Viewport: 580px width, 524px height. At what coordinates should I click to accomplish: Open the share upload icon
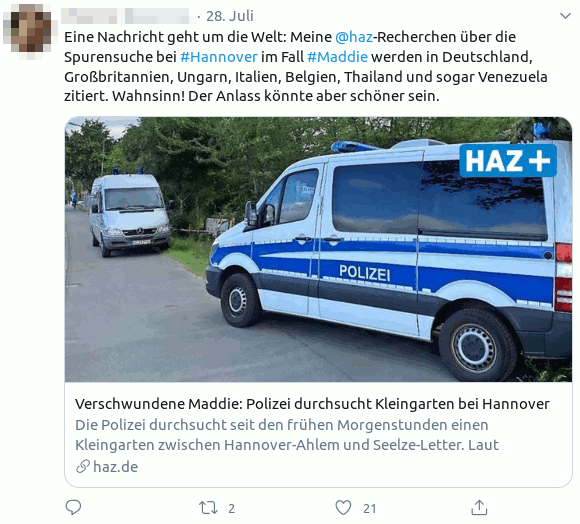[x=479, y=507]
